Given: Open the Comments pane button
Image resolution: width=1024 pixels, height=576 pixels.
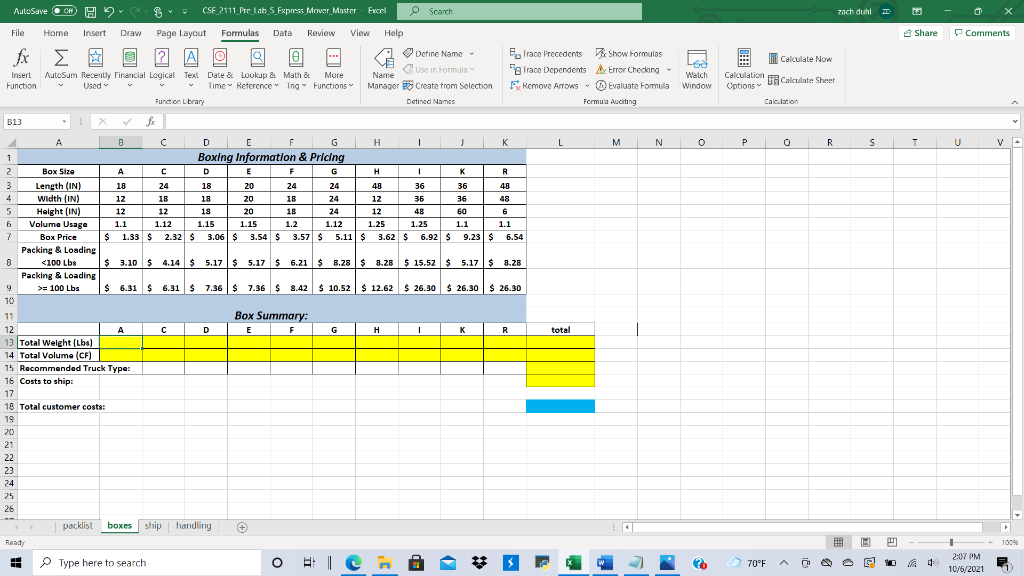Looking at the screenshot, I should (982, 33).
